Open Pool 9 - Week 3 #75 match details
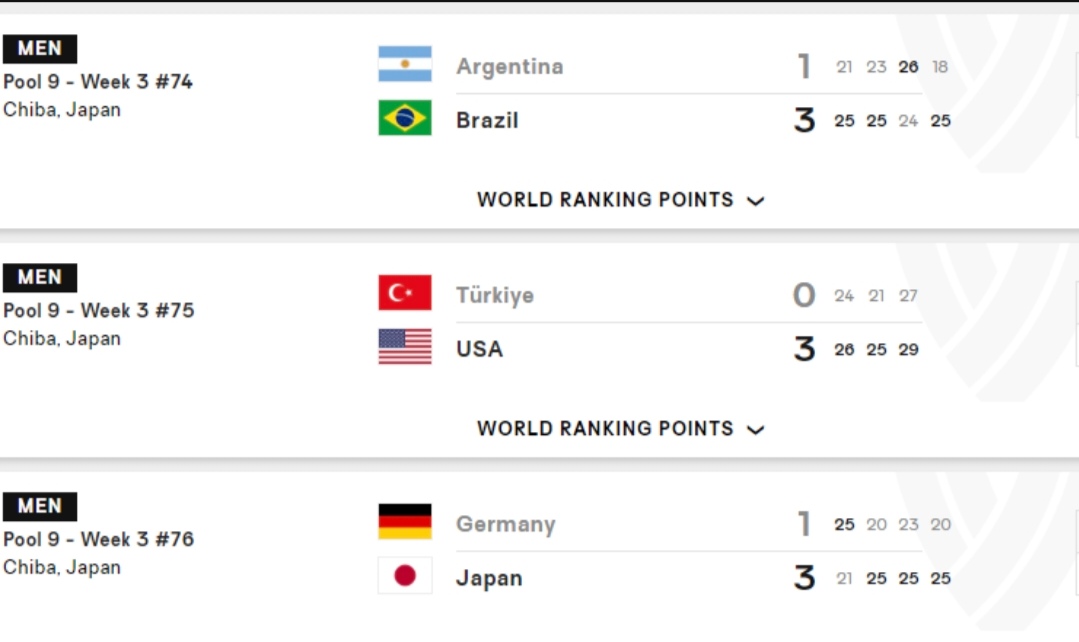The width and height of the screenshot is (1079, 642). 98,310
